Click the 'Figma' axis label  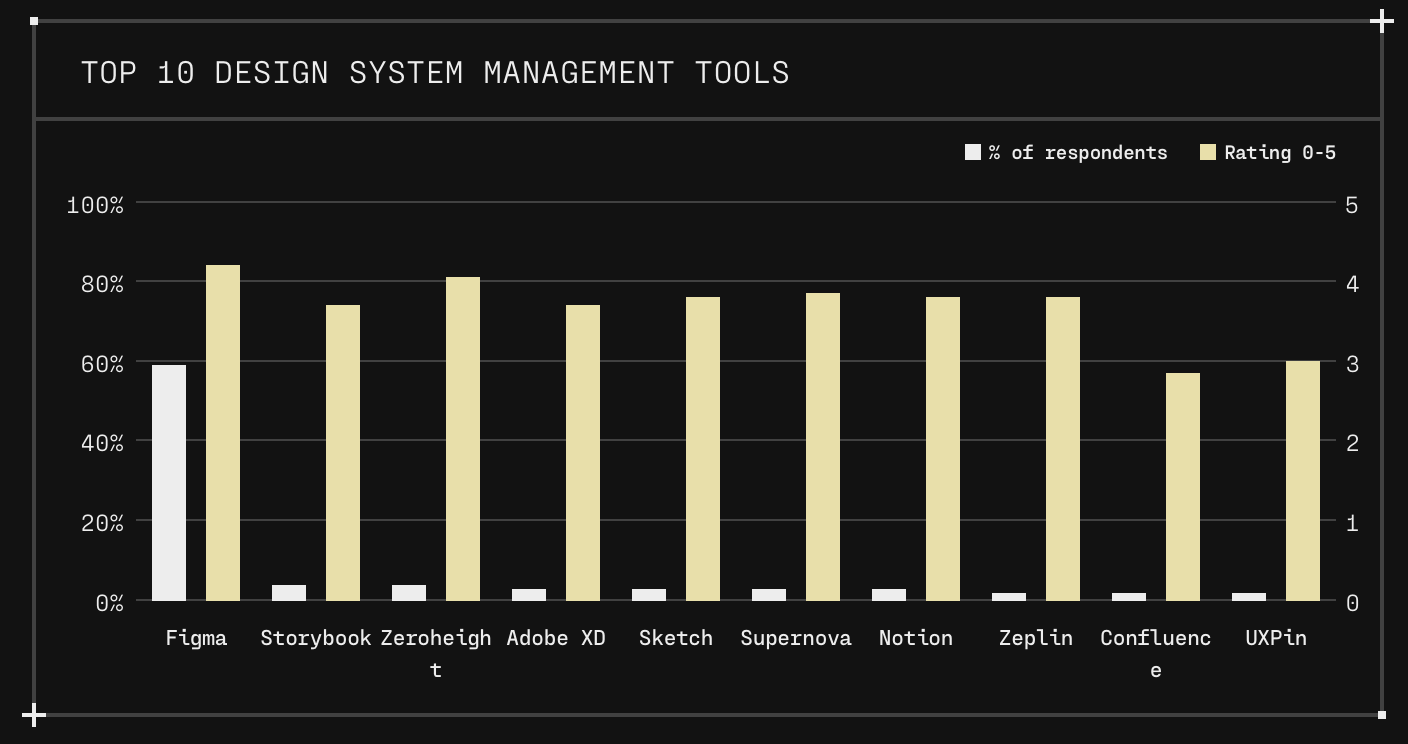tap(196, 638)
